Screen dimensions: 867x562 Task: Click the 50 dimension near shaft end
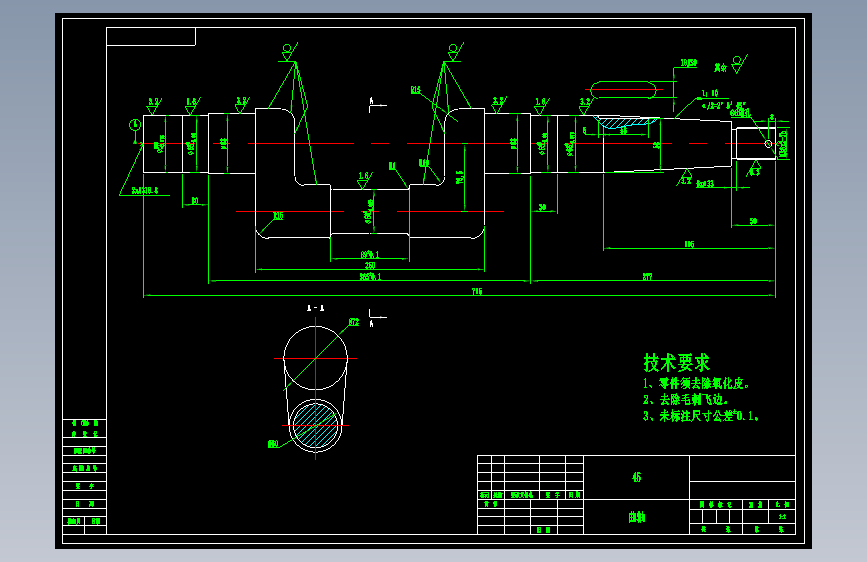(x=753, y=221)
